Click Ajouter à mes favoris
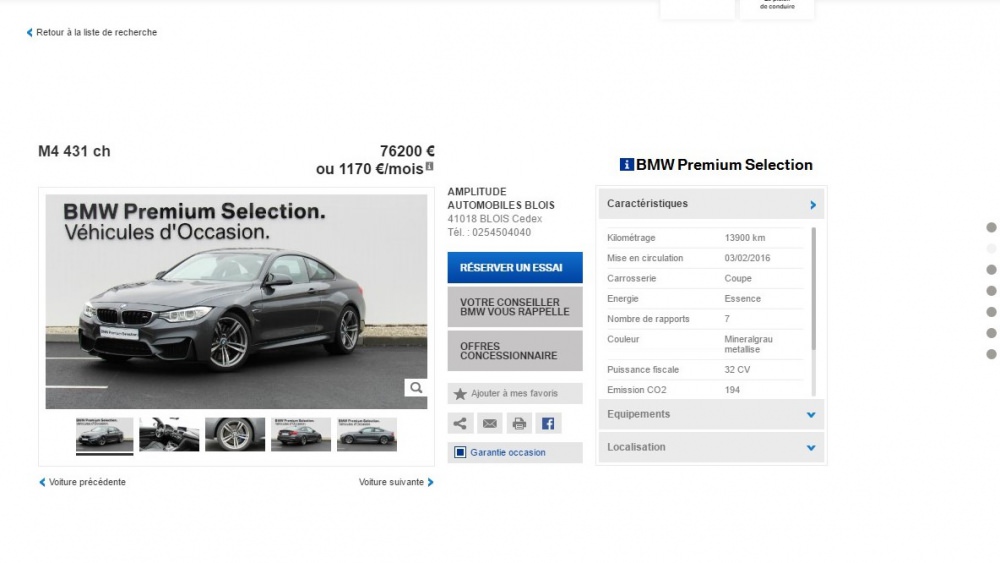This screenshot has width=1000, height=563. [x=515, y=393]
